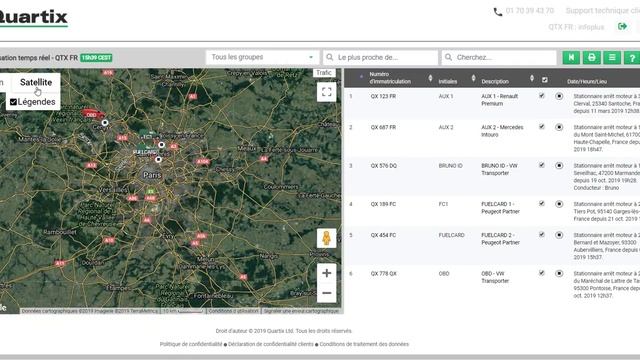Image resolution: width=640 pixels, height=360 pixels.
Task: Open Déclaration de confidentialité clients link
Action: (x=271, y=344)
